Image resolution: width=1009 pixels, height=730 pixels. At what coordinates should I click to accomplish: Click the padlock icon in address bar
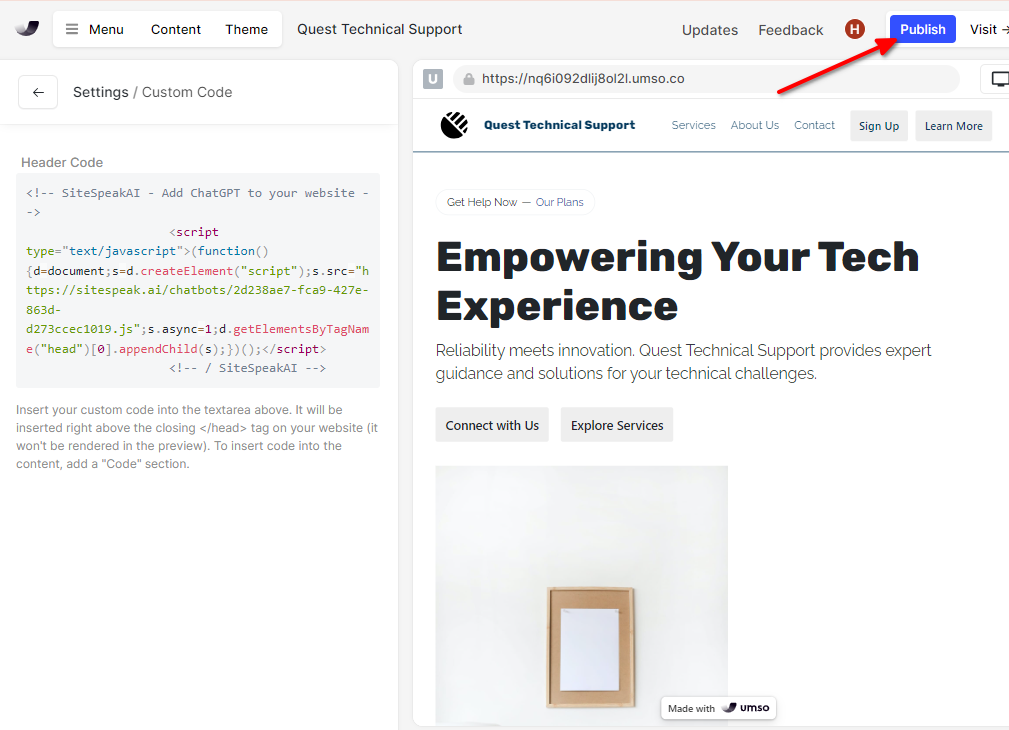coord(469,79)
